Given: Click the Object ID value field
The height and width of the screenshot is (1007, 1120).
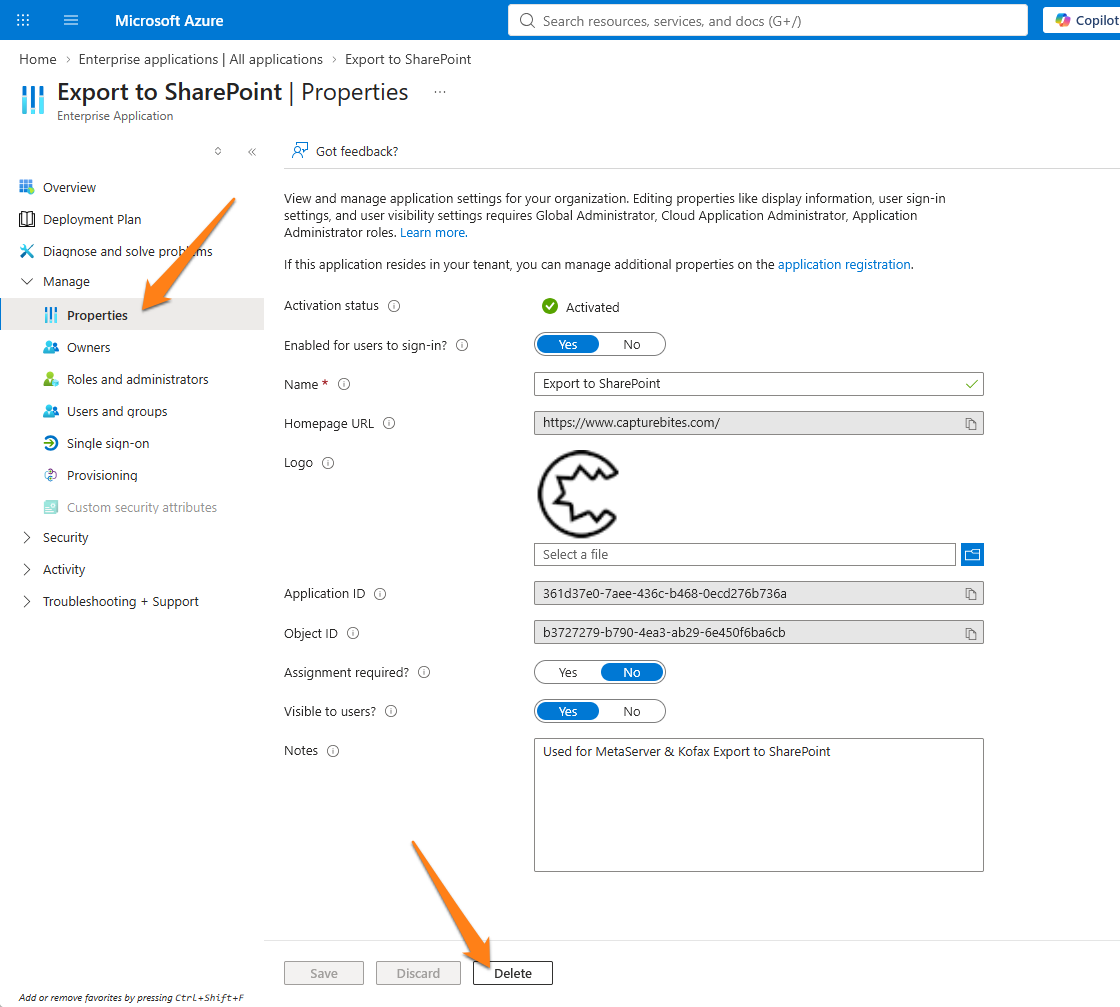Looking at the screenshot, I should (759, 632).
